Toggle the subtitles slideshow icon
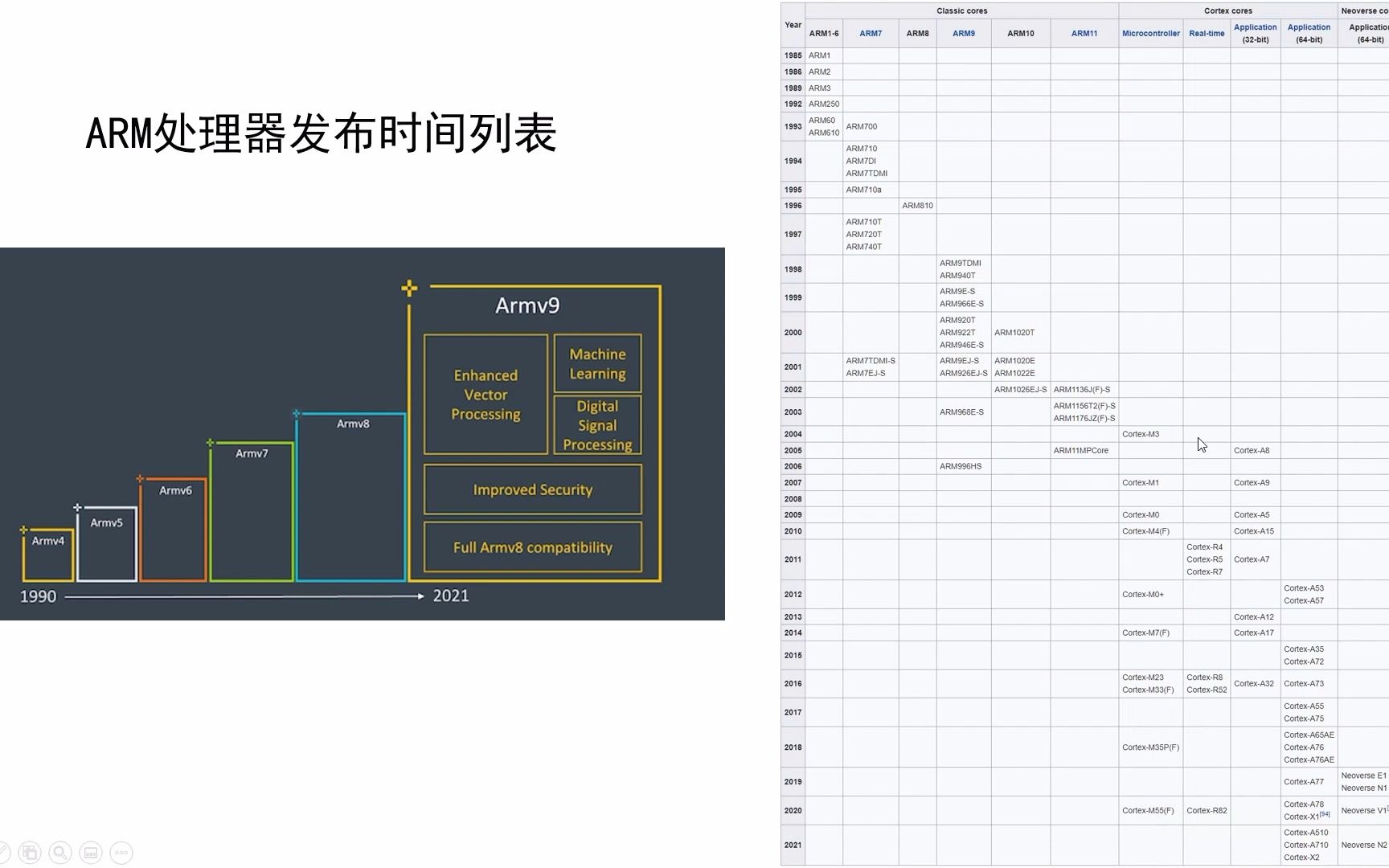The image size is (1389, 868). tap(91, 853)
